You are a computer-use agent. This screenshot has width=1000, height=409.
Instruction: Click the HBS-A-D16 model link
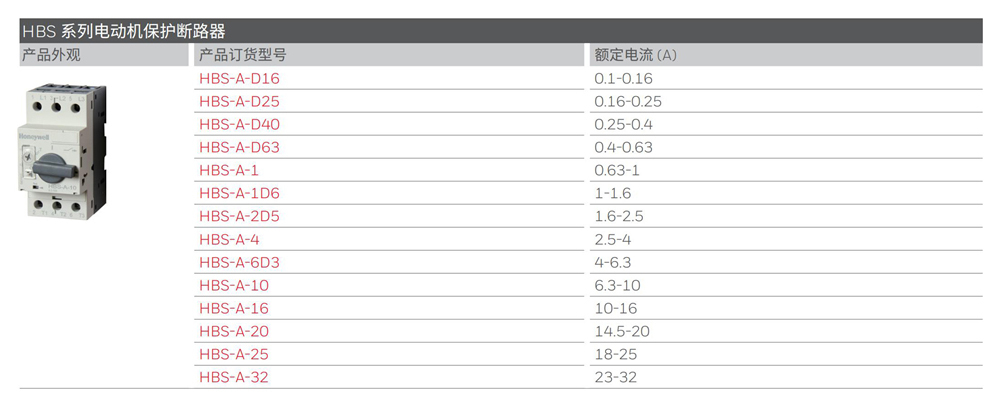[x=240, y=78]
